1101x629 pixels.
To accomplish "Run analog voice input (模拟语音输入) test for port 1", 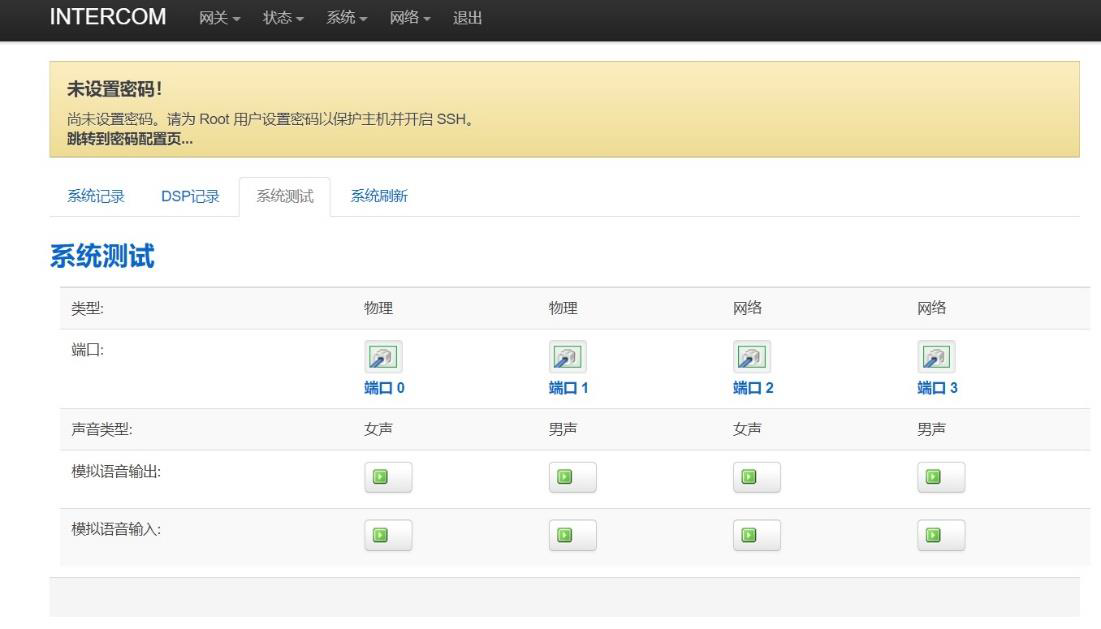I will pyautogui.click(x=573, y=535).
